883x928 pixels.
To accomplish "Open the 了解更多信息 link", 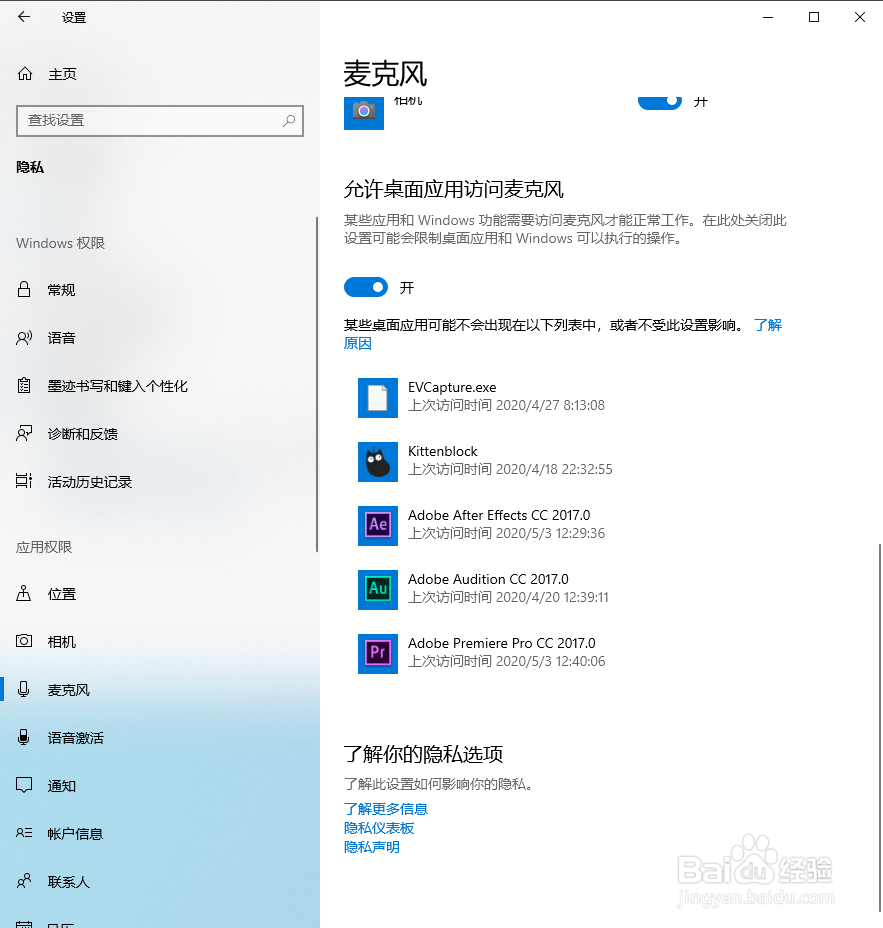I will click(x=385, y=808).
